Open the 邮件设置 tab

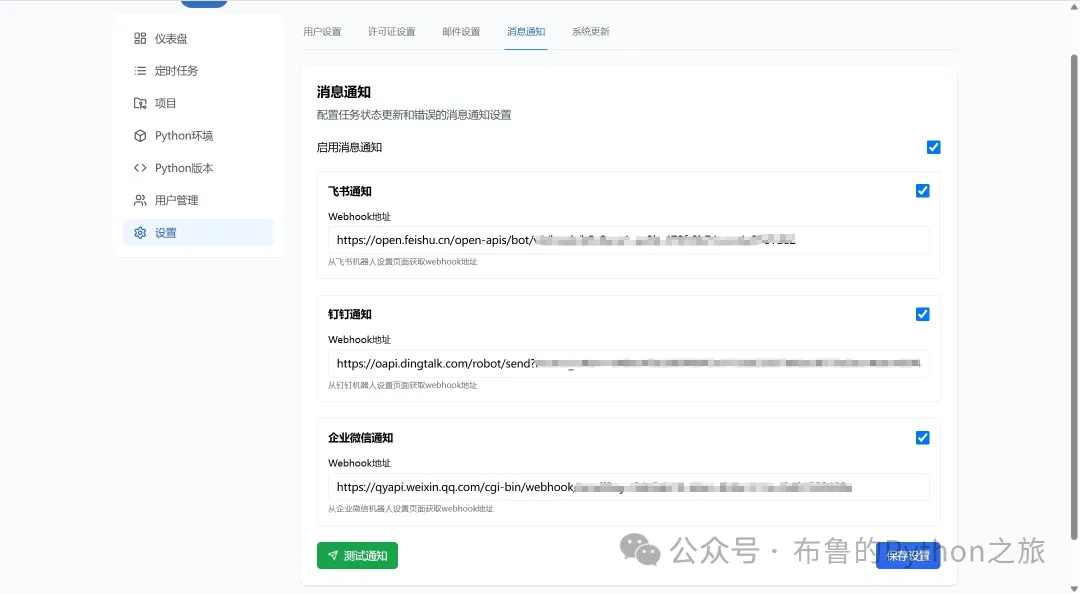[461, 32]
